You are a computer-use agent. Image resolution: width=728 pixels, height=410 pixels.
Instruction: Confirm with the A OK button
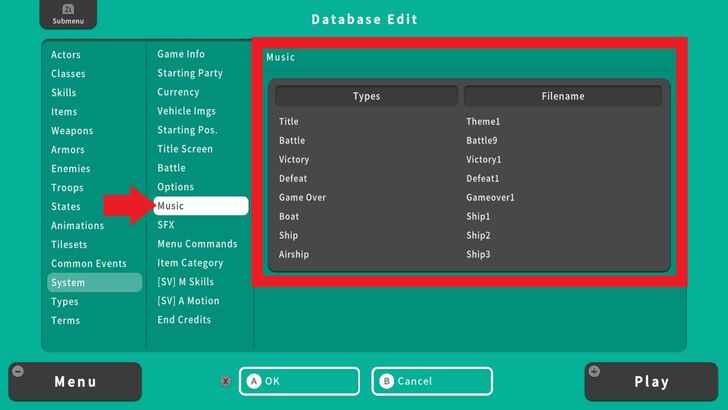[299, 381]
